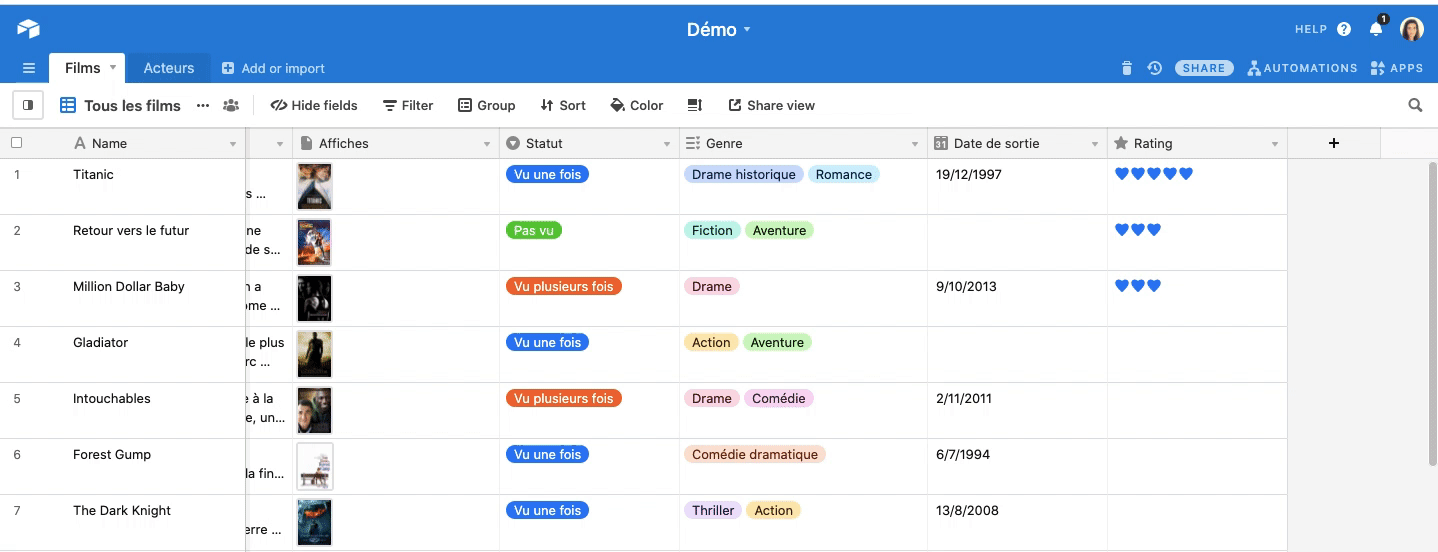Open the Rating column dropdown arrow

pos(1275,144)
